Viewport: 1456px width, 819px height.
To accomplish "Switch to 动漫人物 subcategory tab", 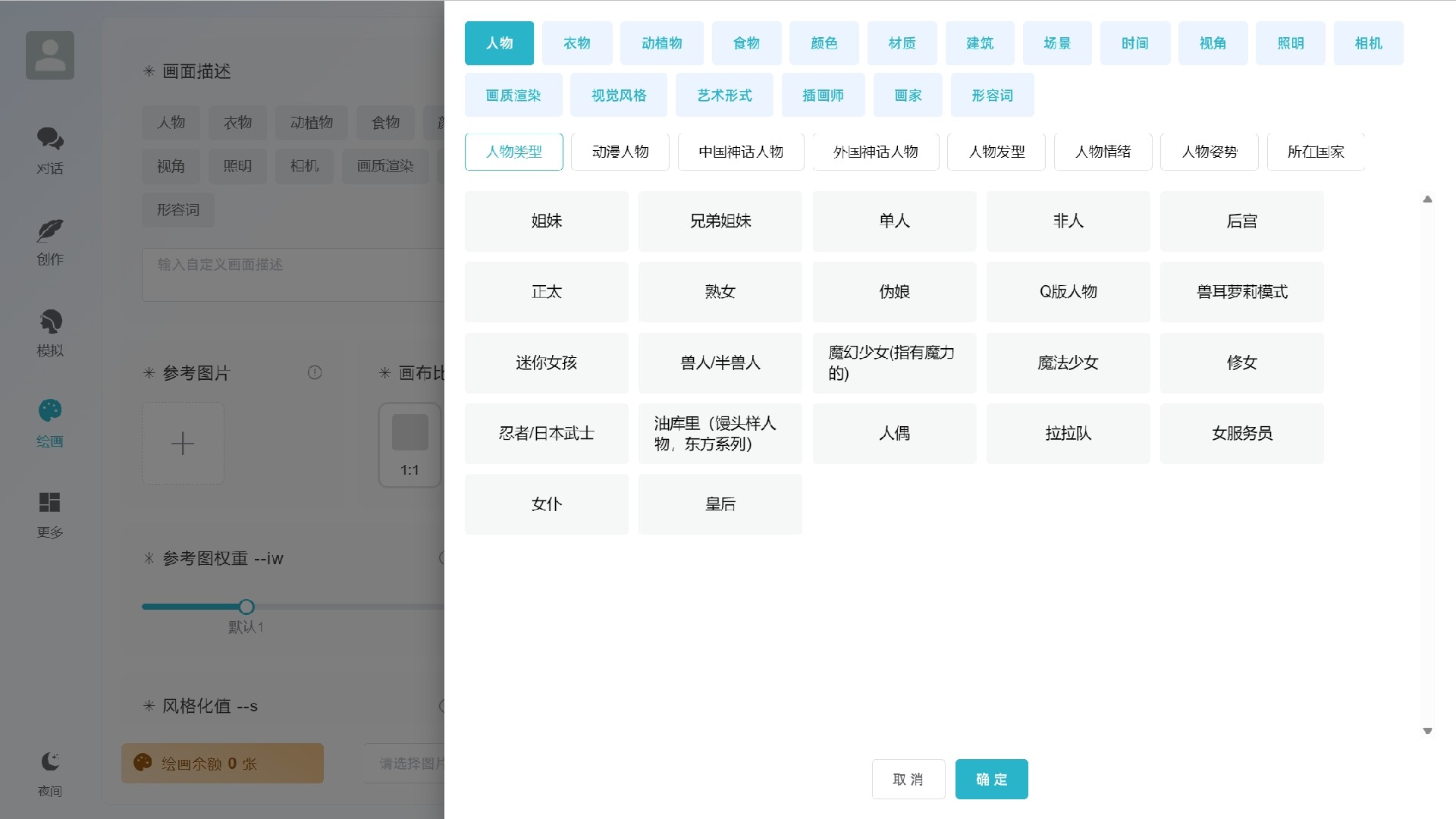I will tap(620, 152).
